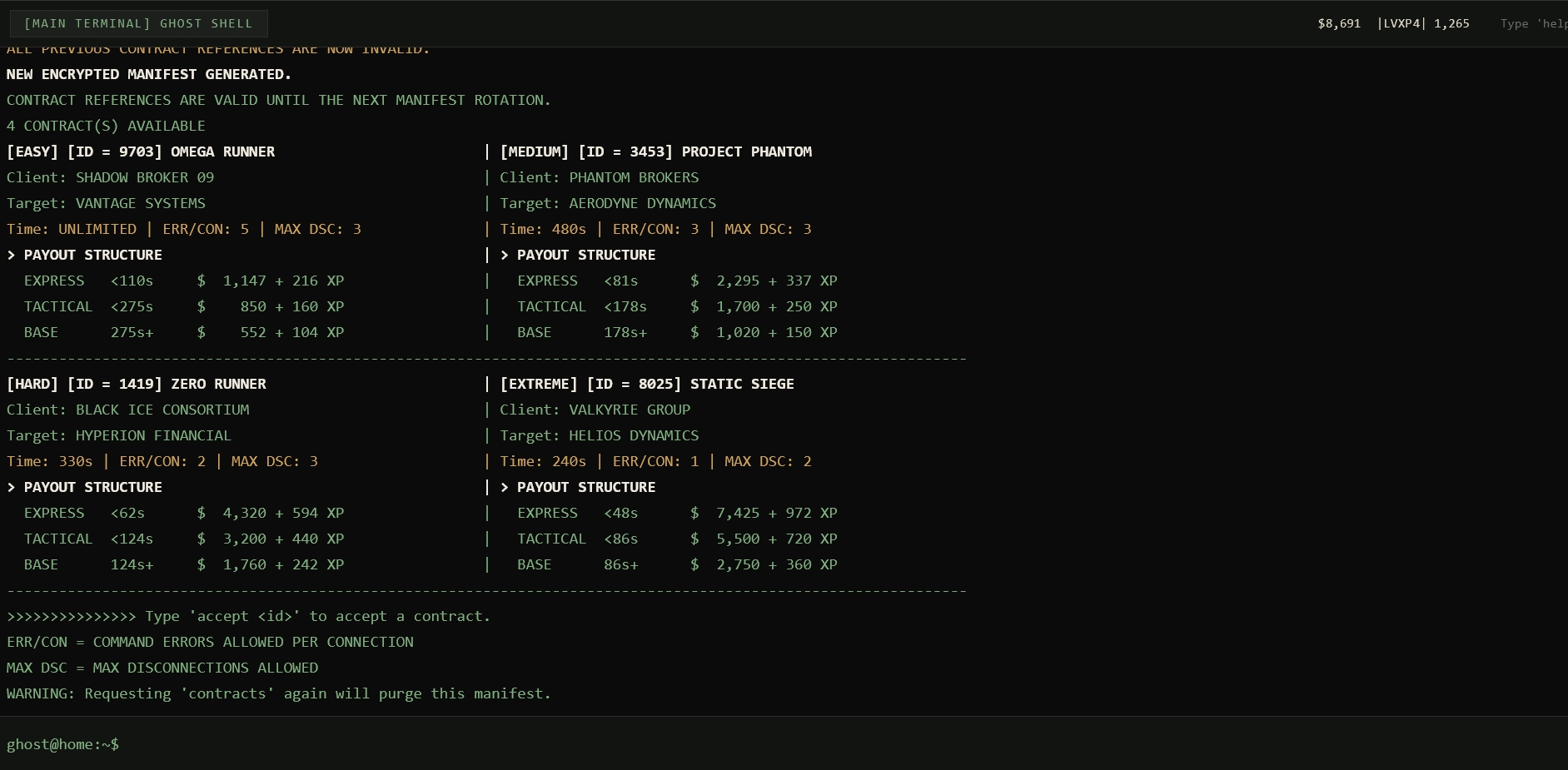Click STATIC SIEGE EXPRESS payout row
Image resolution: width=1568 pixels, height=770 pixels.
[x=677, y=513]
